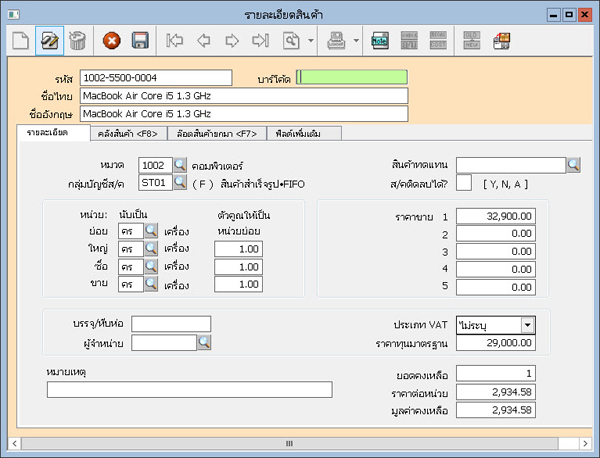Image resolution: width=600 pixels, height=458 pixels.
Task: Open lookup for the ซื้อ unit
Action: coord(151,266)
